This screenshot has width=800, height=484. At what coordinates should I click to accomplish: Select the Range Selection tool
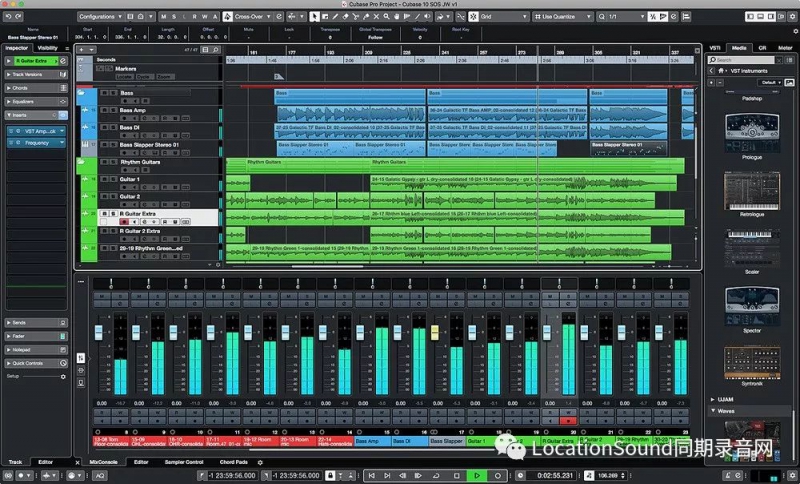(x=324, y=16)
